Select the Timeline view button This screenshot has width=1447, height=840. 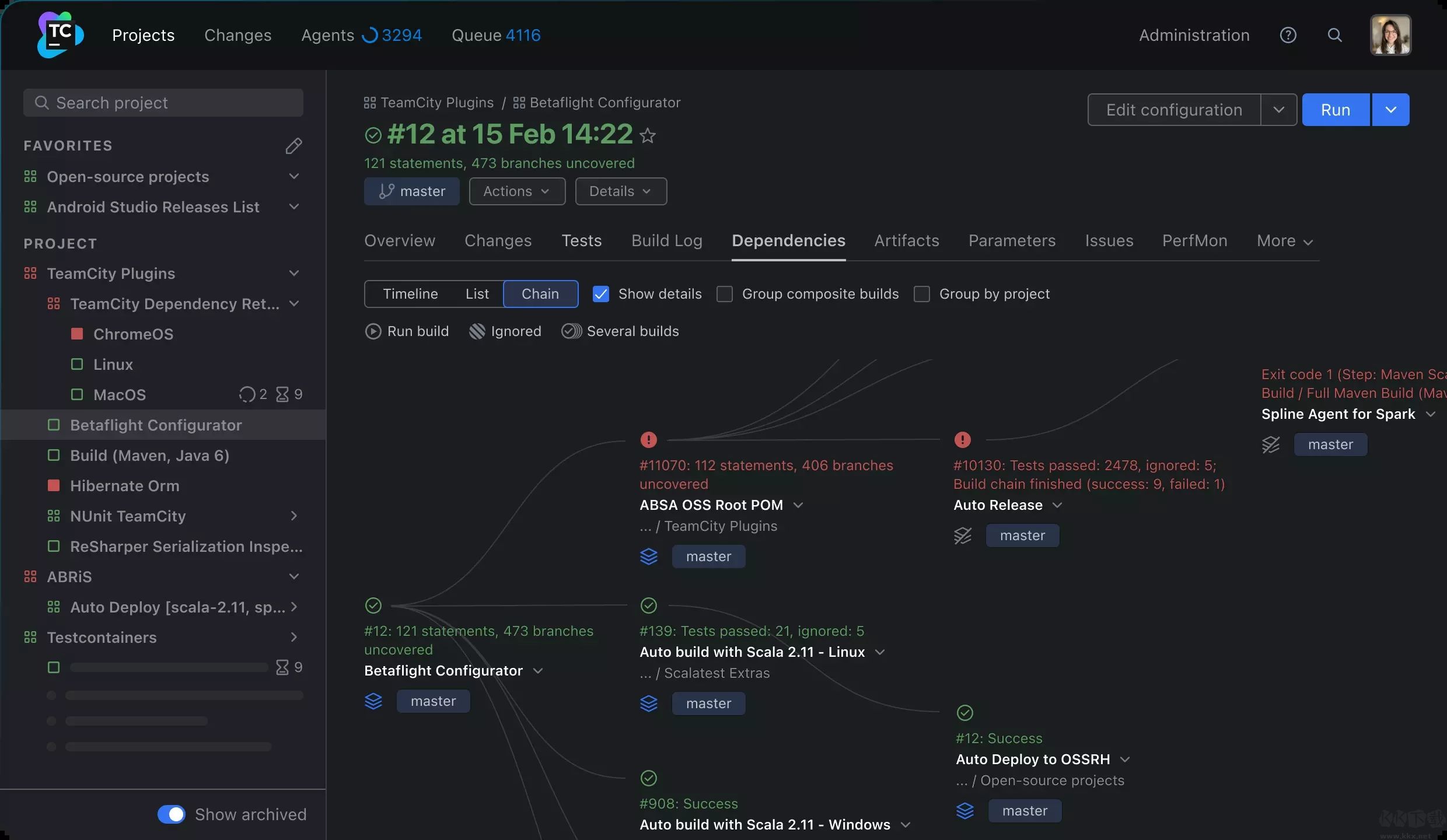410,294
